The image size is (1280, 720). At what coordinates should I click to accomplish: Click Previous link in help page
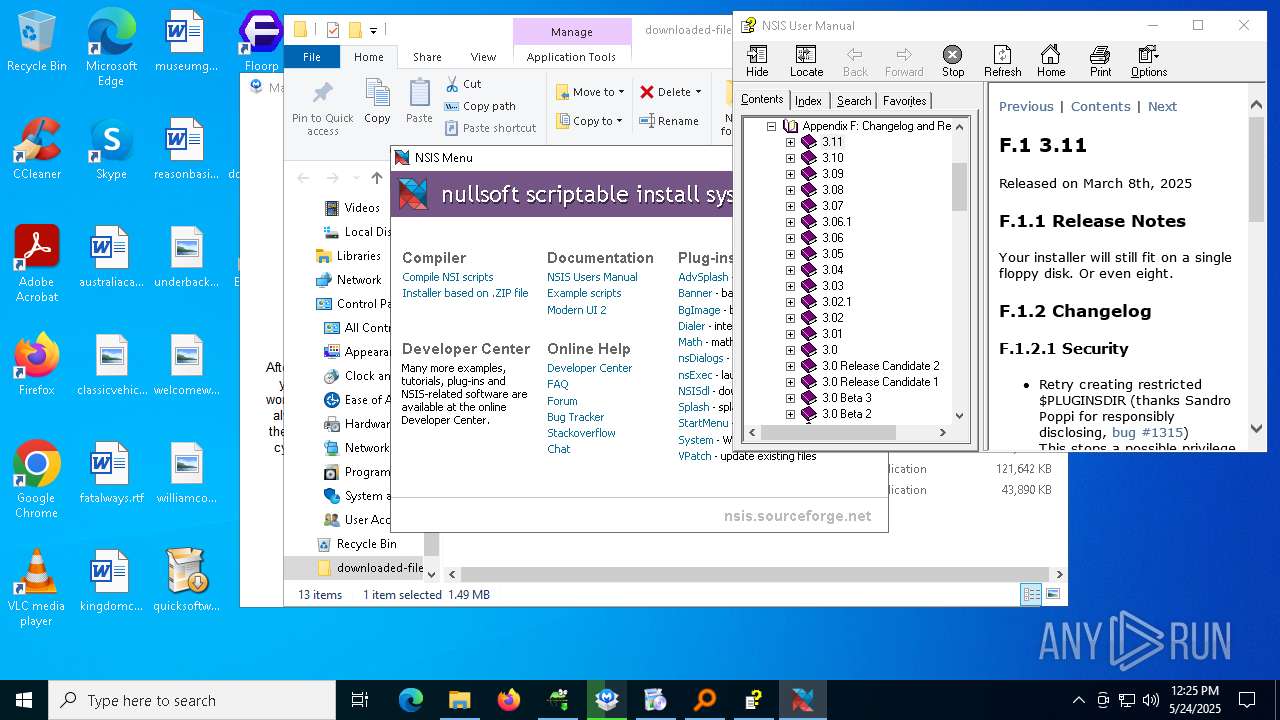point(1026,107)
